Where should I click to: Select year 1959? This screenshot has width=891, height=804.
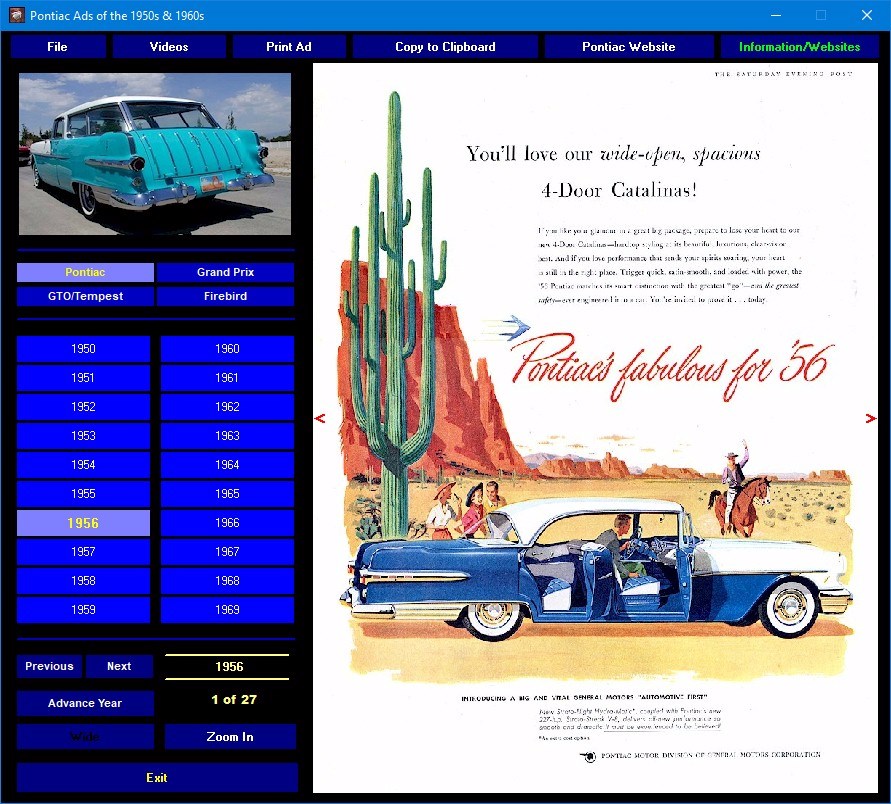point(84,610)
